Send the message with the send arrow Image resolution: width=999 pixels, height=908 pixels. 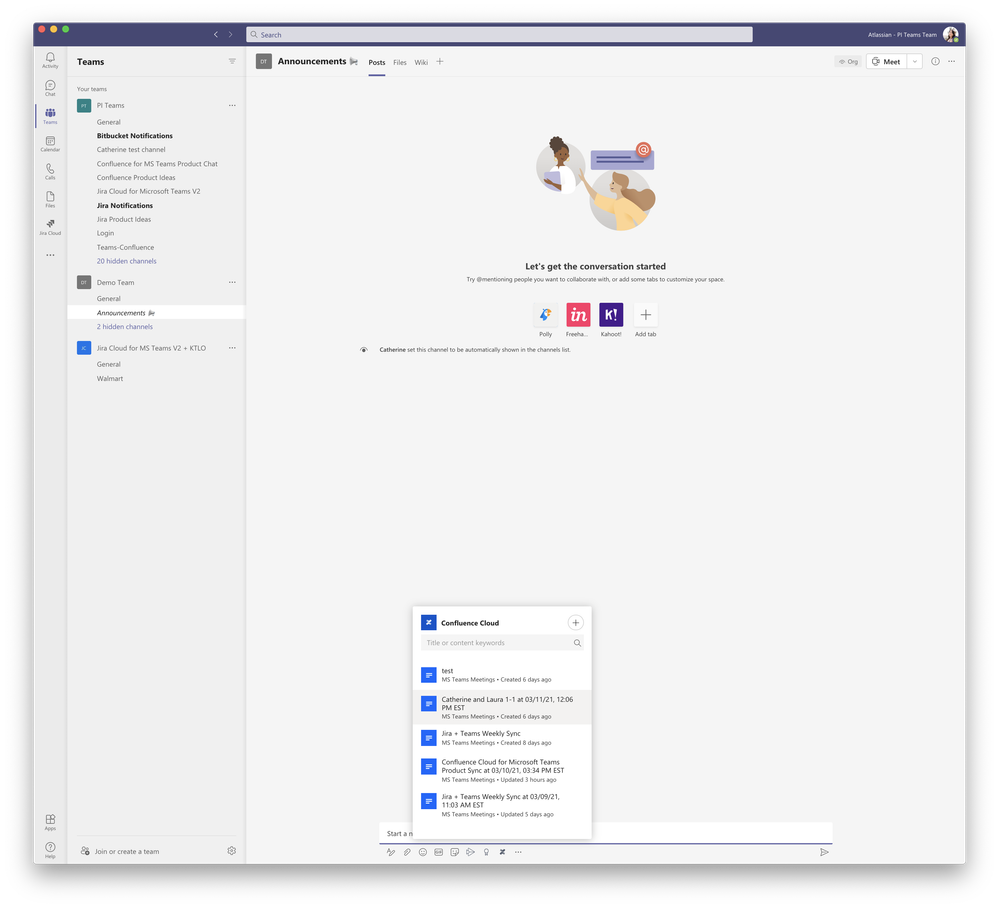point(824,852)
